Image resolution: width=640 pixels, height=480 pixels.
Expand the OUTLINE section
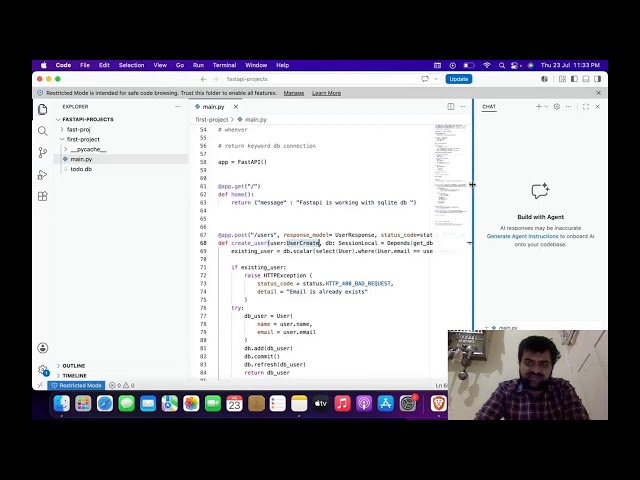coord(58,366)
